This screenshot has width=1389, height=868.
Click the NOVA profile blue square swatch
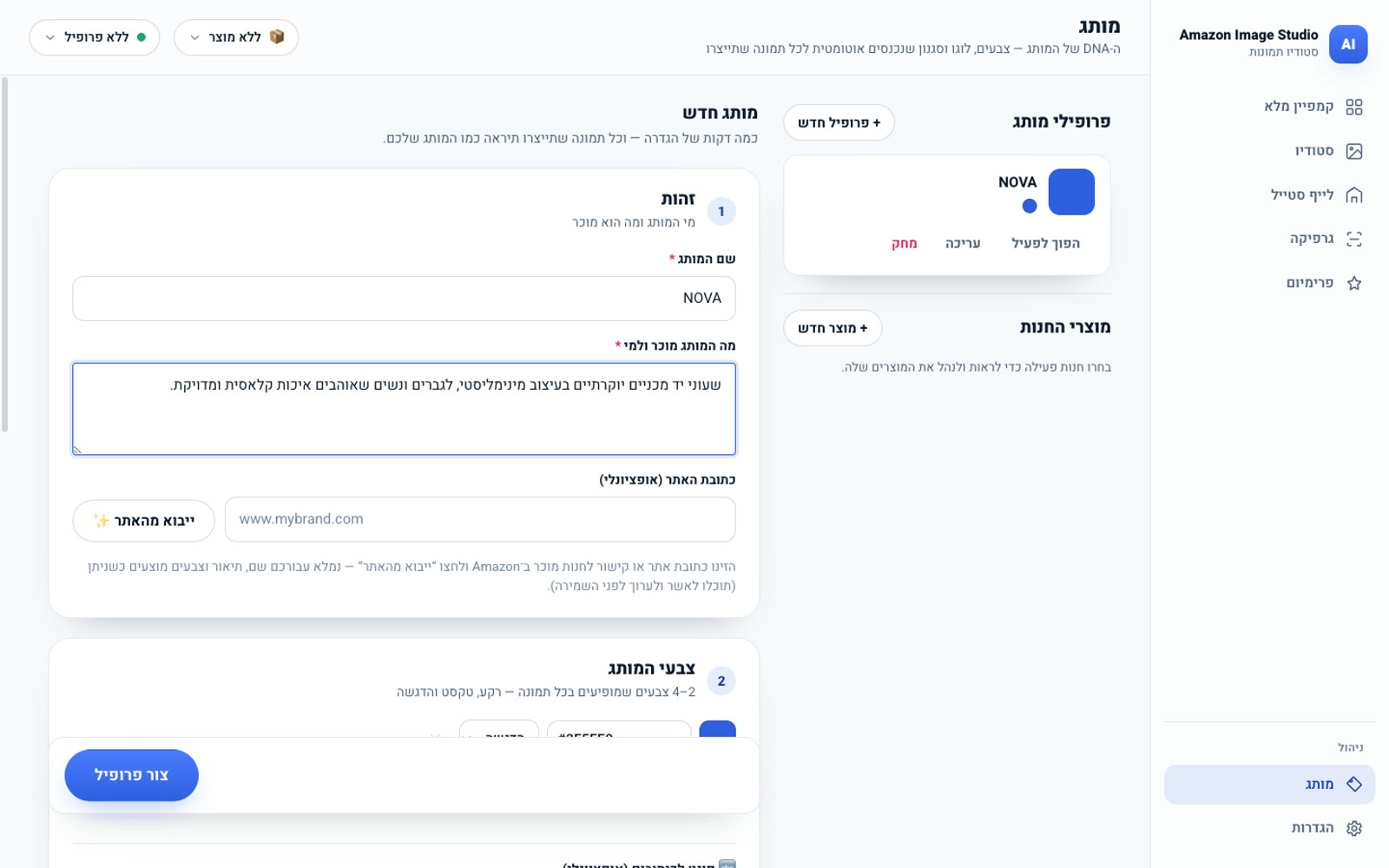point(1071,192)
